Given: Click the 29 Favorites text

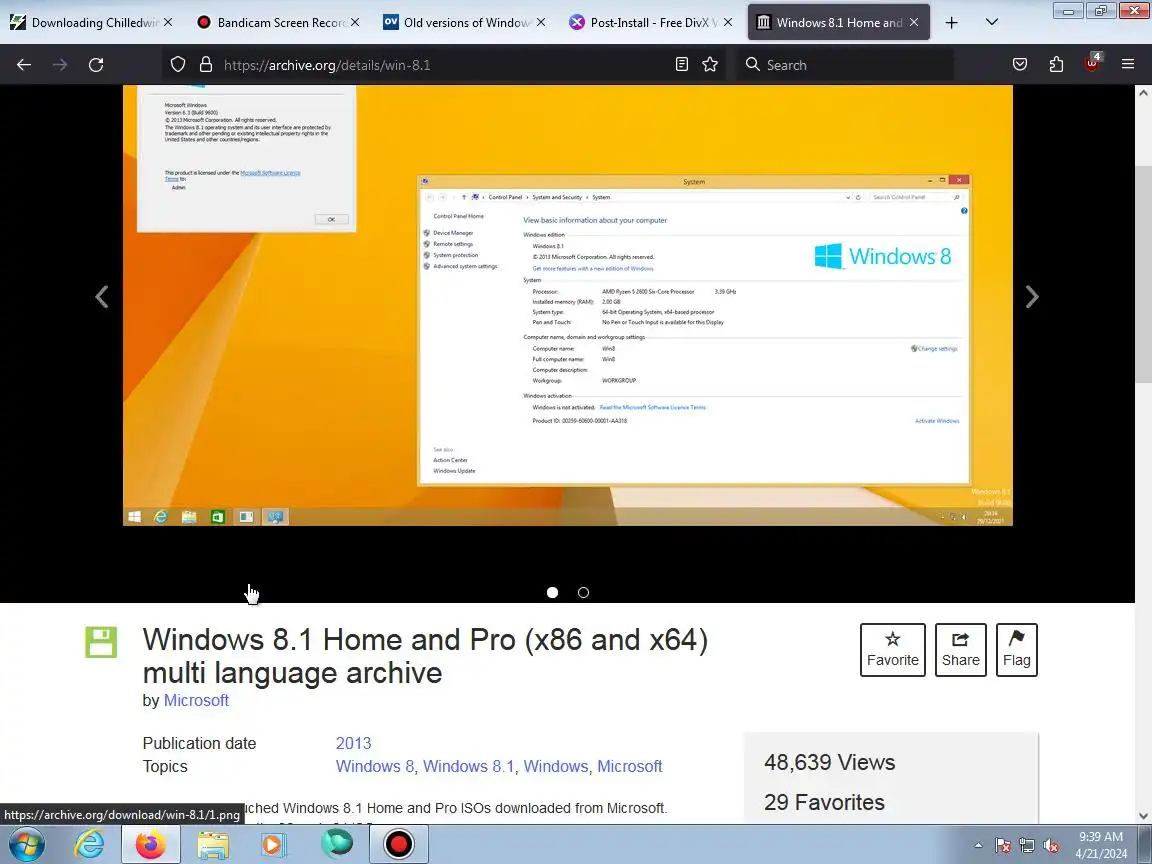Looking at the screenshot, I should point(824,802).
